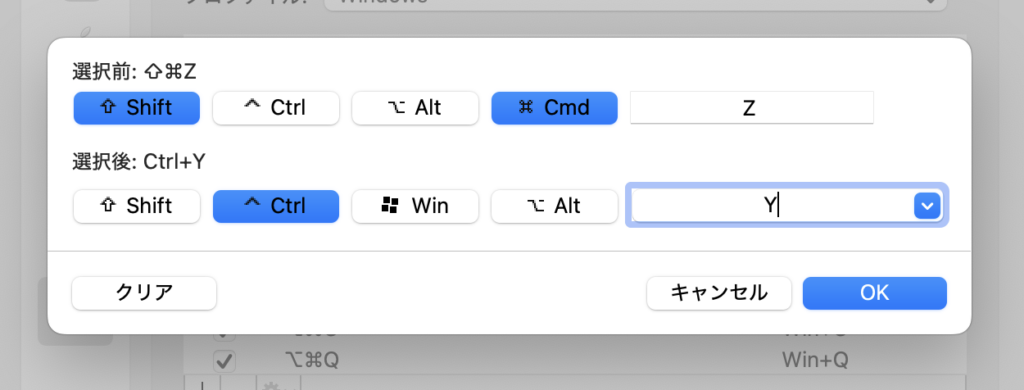This screenshot has height=390, width=1024.
Task: Toggle Shift modifier in the 選択前 row
Action: coord(136,108)
